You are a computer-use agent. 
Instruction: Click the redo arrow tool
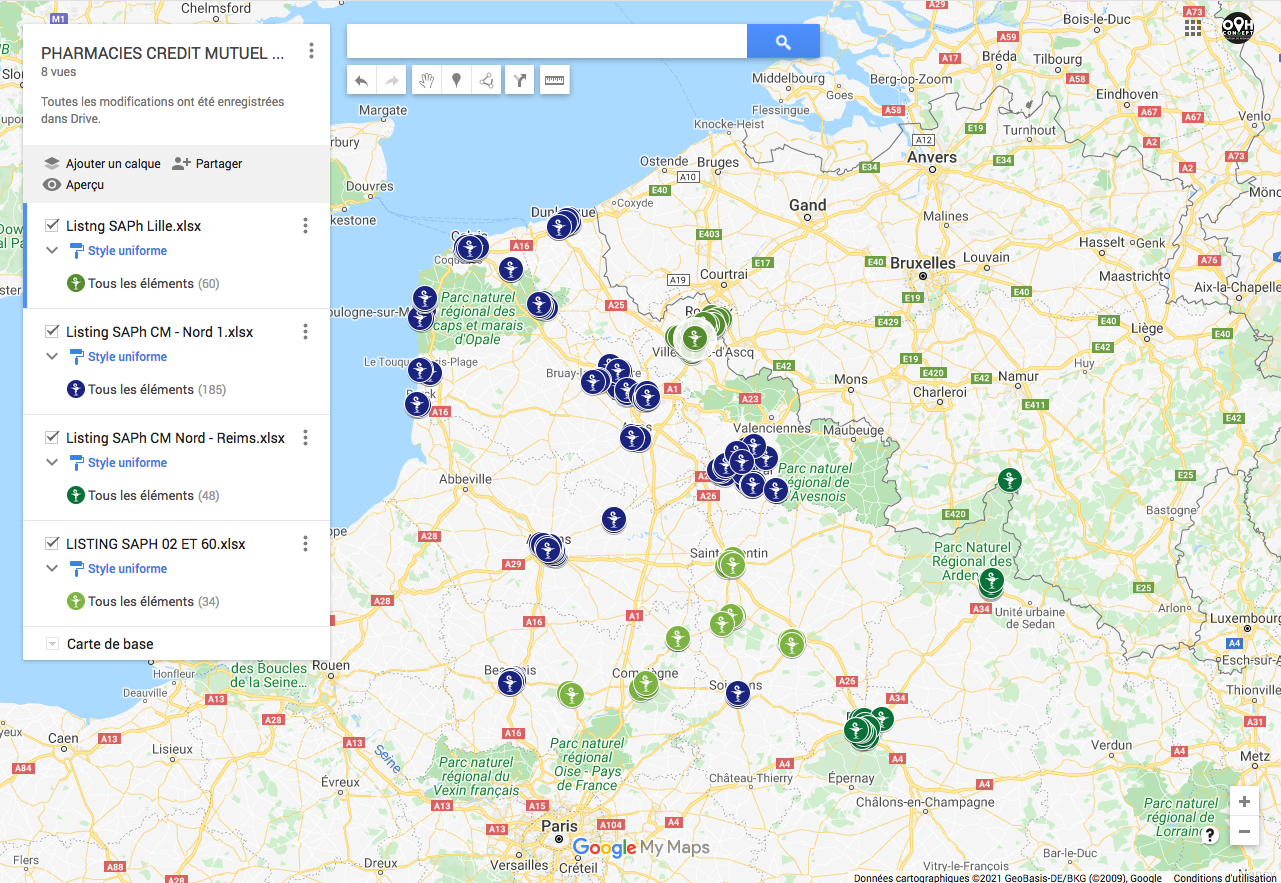[x=392, y=81]
